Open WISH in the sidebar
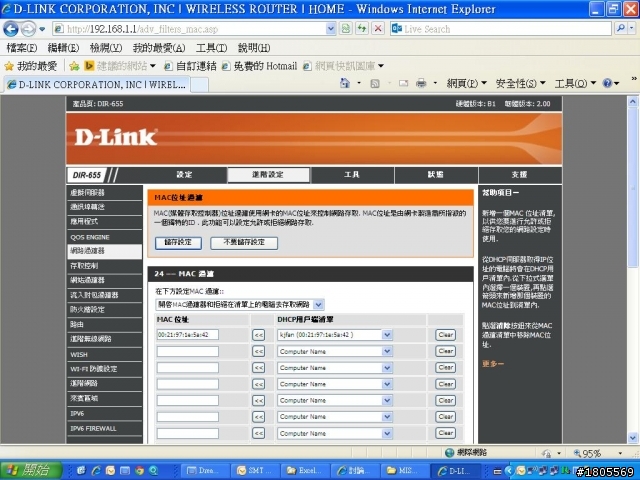The width and height of the screenshot is (640, 480). click(x=104, y=354)
